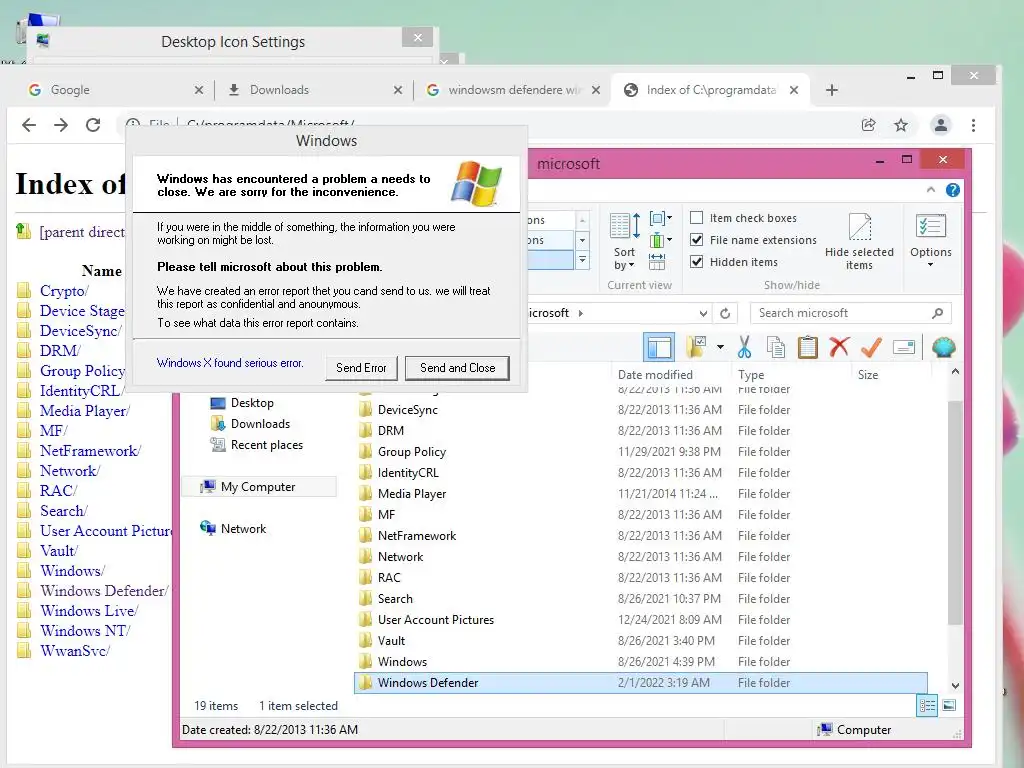Screen dimensions: 1024x768
Task: Select Network in navigation pane
Action: click(243, 528)
